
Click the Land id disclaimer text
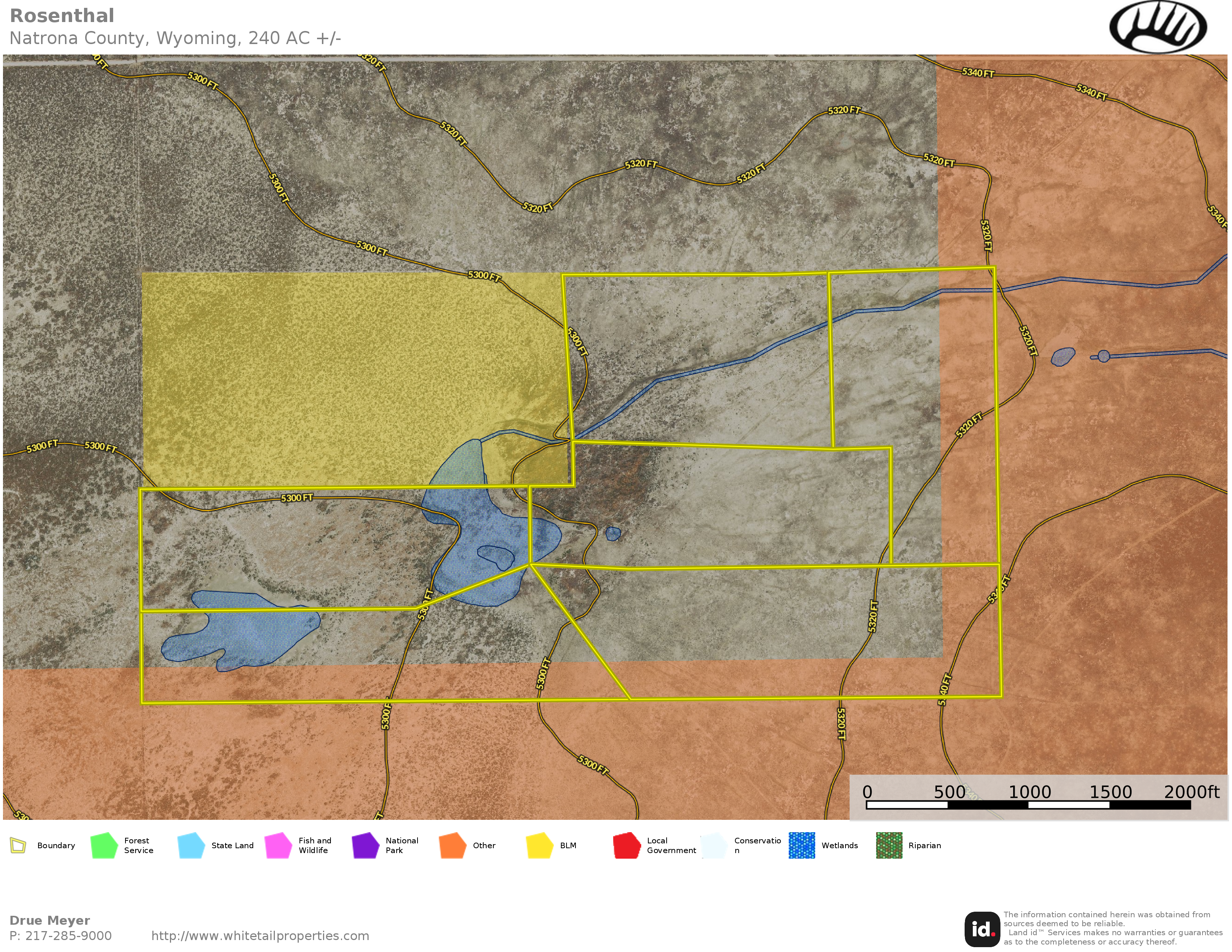1112,928
